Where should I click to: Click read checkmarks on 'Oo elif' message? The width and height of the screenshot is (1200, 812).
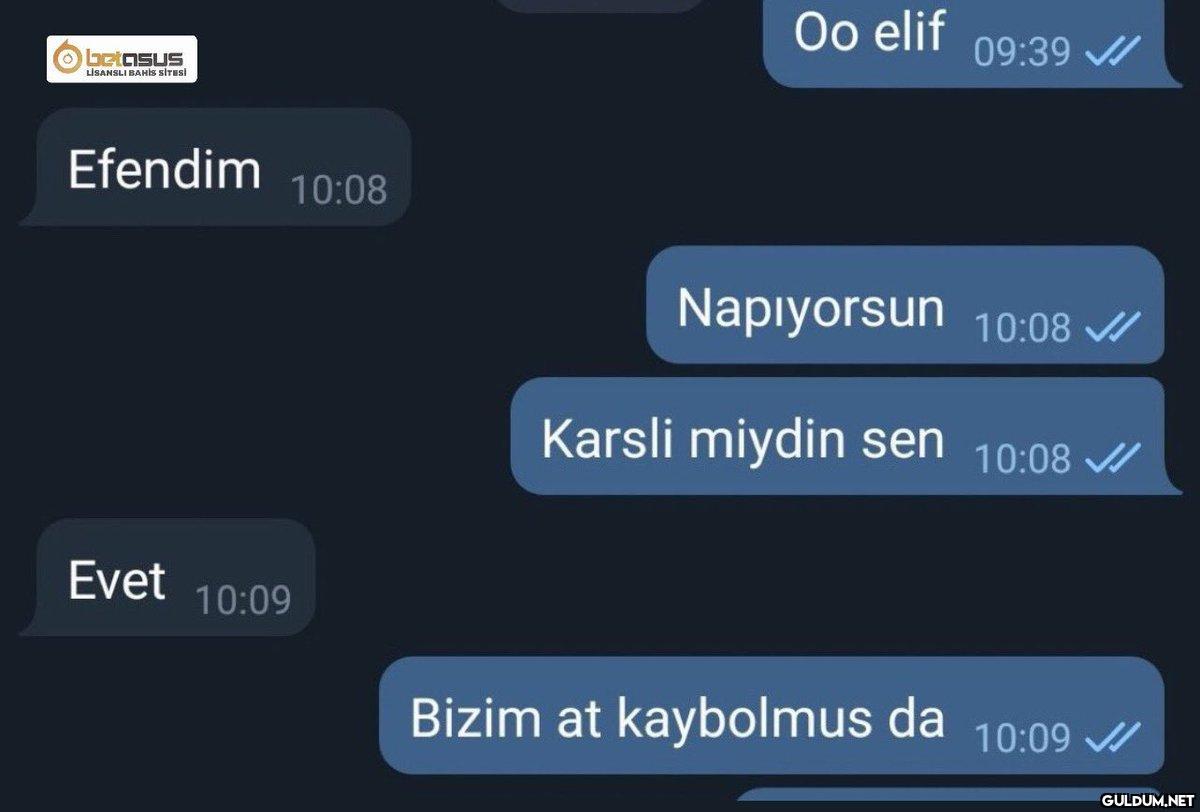tap(1113, 51)
